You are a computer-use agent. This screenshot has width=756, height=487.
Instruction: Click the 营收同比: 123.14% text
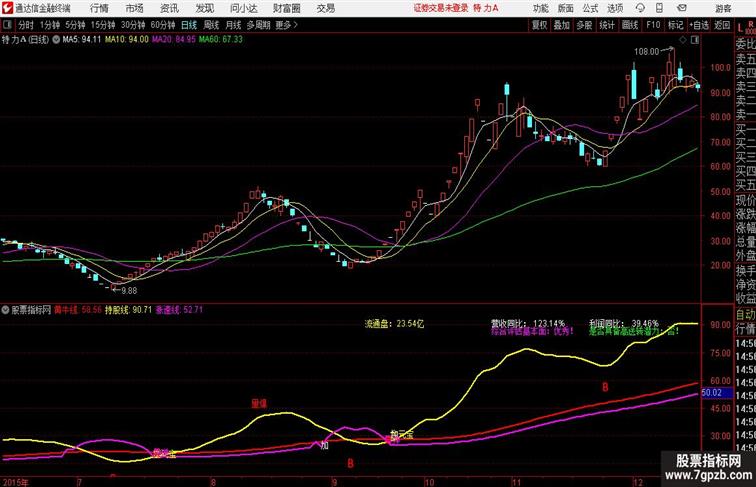[x=527, y=324]
